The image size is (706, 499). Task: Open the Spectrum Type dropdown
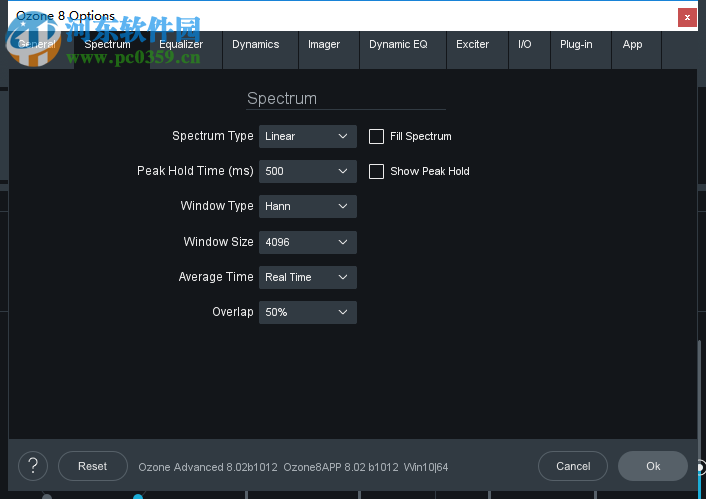[x=308, y=136]
